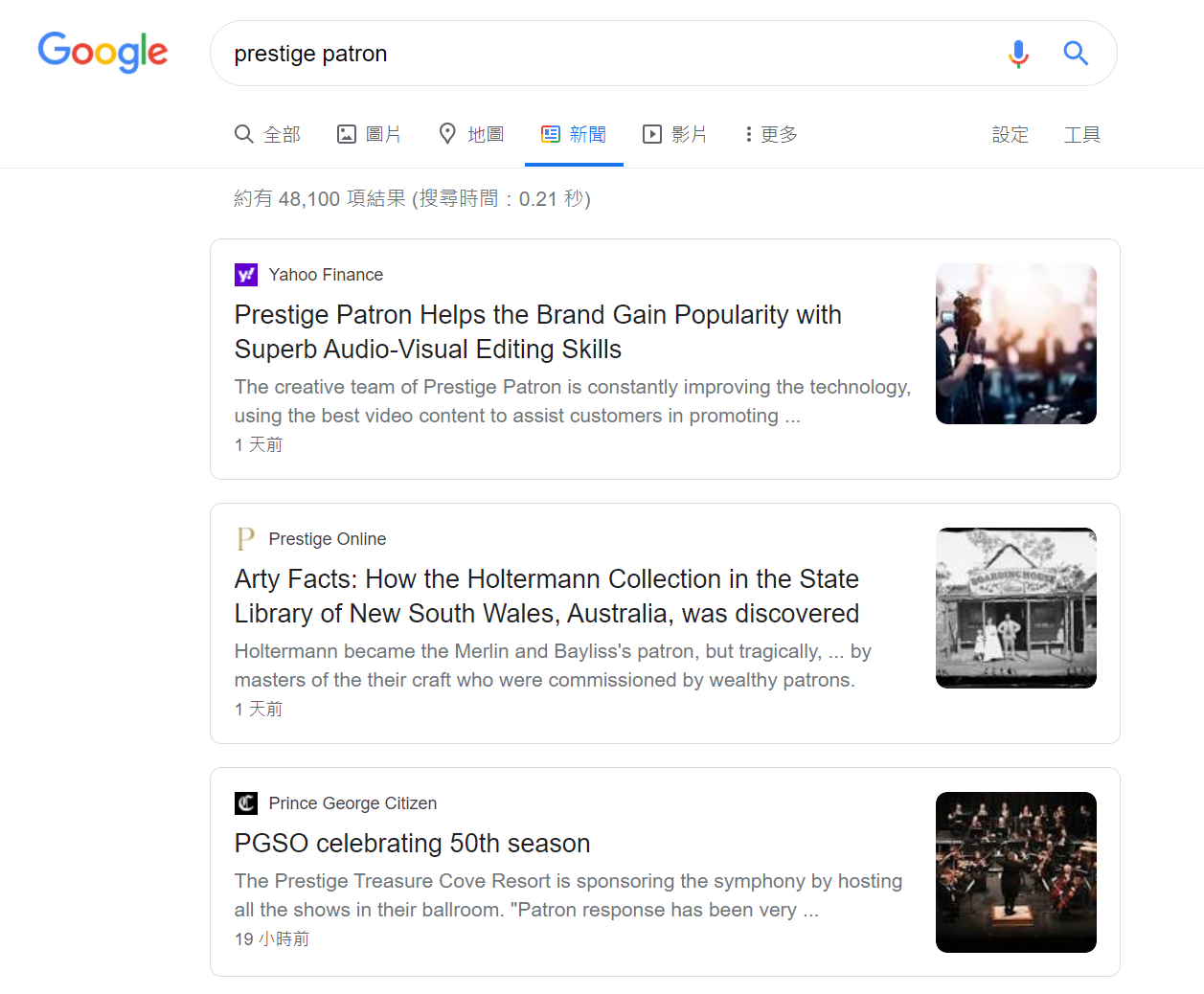Open the 設定 settings menu
The image size is (1204, 994).
pos(1011,135)
